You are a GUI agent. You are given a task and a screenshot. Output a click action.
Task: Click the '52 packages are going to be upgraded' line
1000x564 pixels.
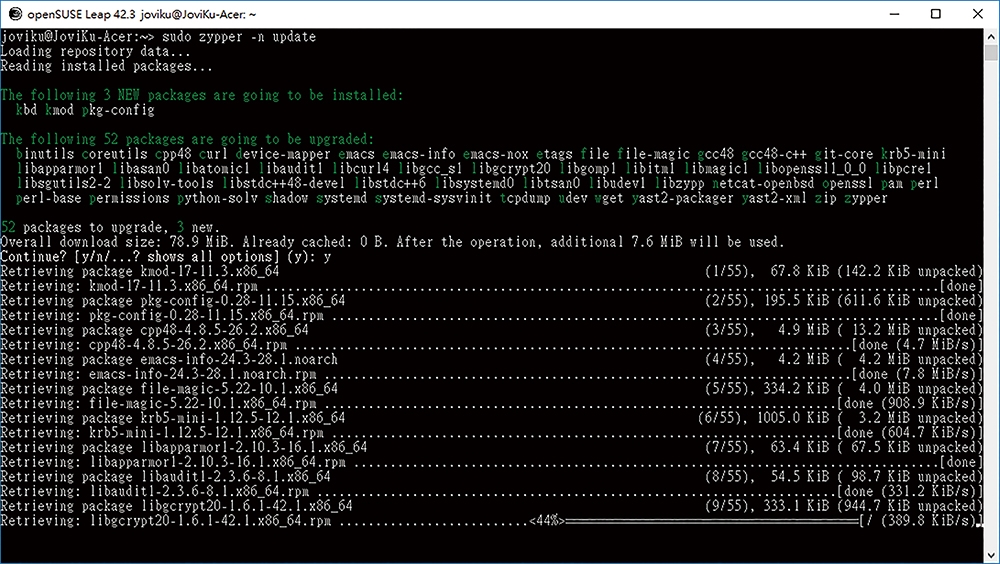pyautogui.click(x=188, y=139)
